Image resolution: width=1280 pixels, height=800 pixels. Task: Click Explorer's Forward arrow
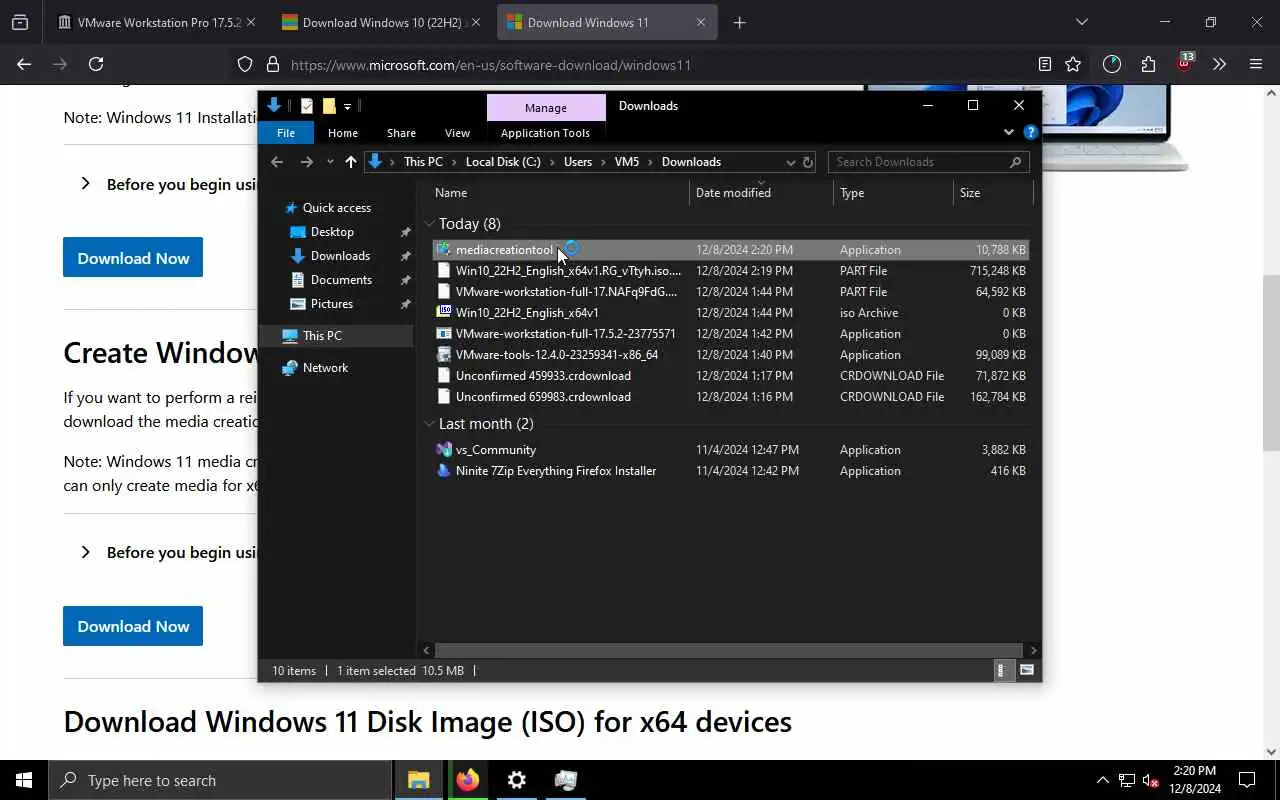click(306, 162)
